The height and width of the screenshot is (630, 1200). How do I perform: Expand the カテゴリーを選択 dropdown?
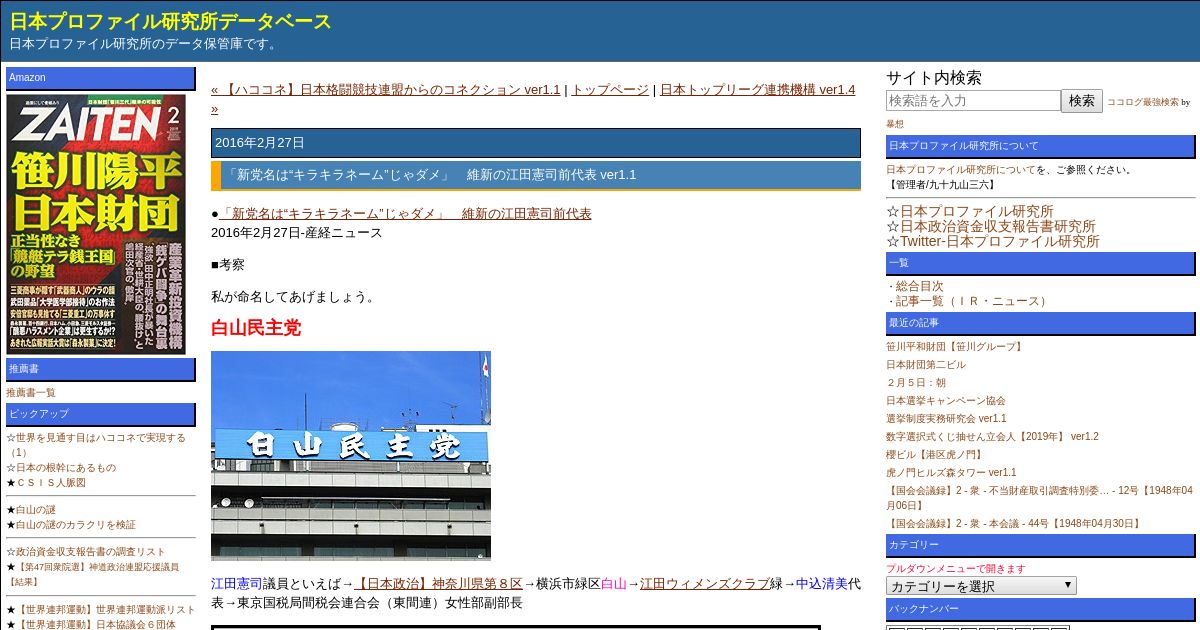pyautogui.click(x=981, y=586)
